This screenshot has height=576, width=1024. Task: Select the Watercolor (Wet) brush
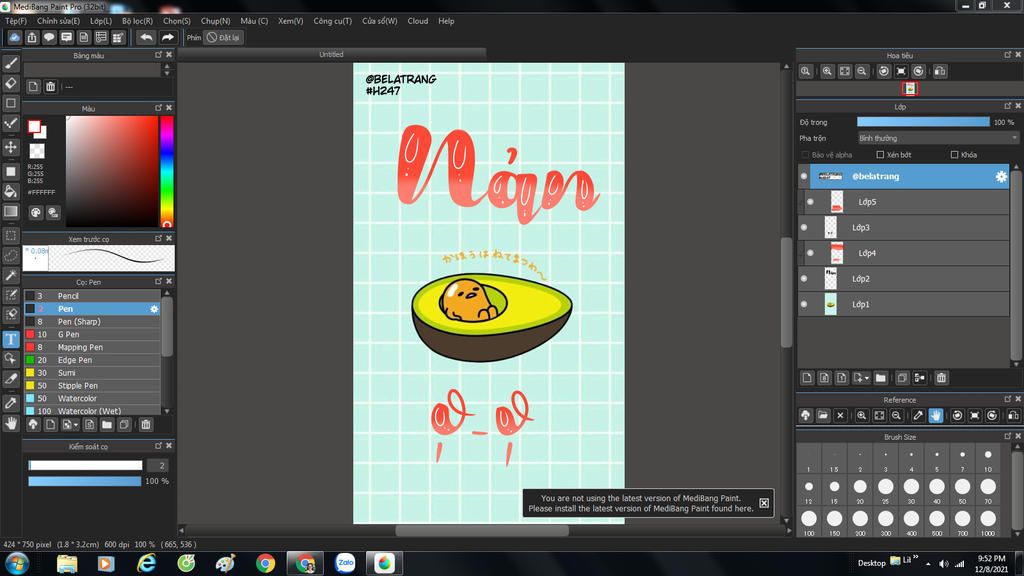(92, 411)
